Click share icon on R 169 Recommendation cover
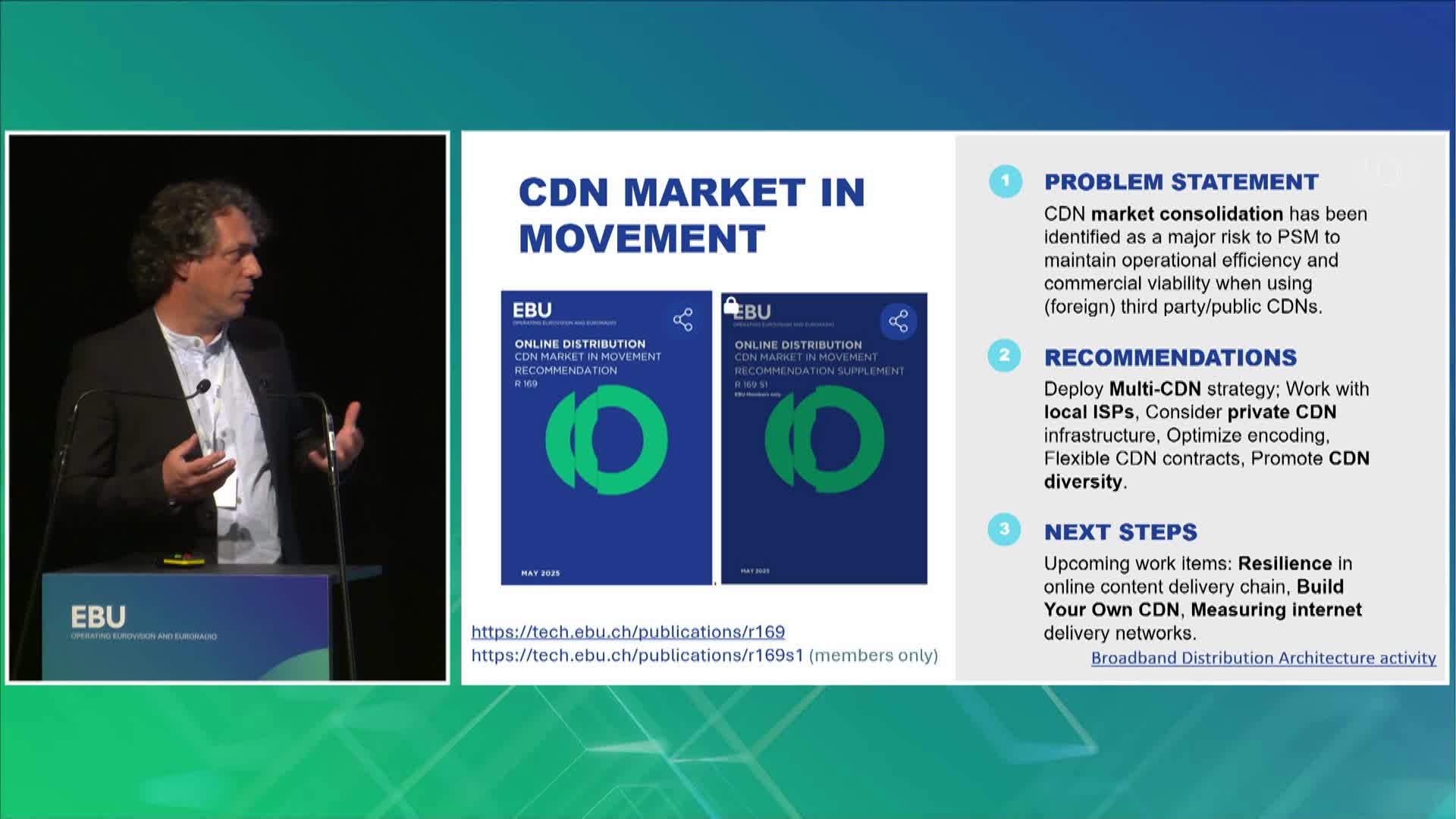Image resolution: width=1456 pixels, height=819 pixels. [682, 319]
